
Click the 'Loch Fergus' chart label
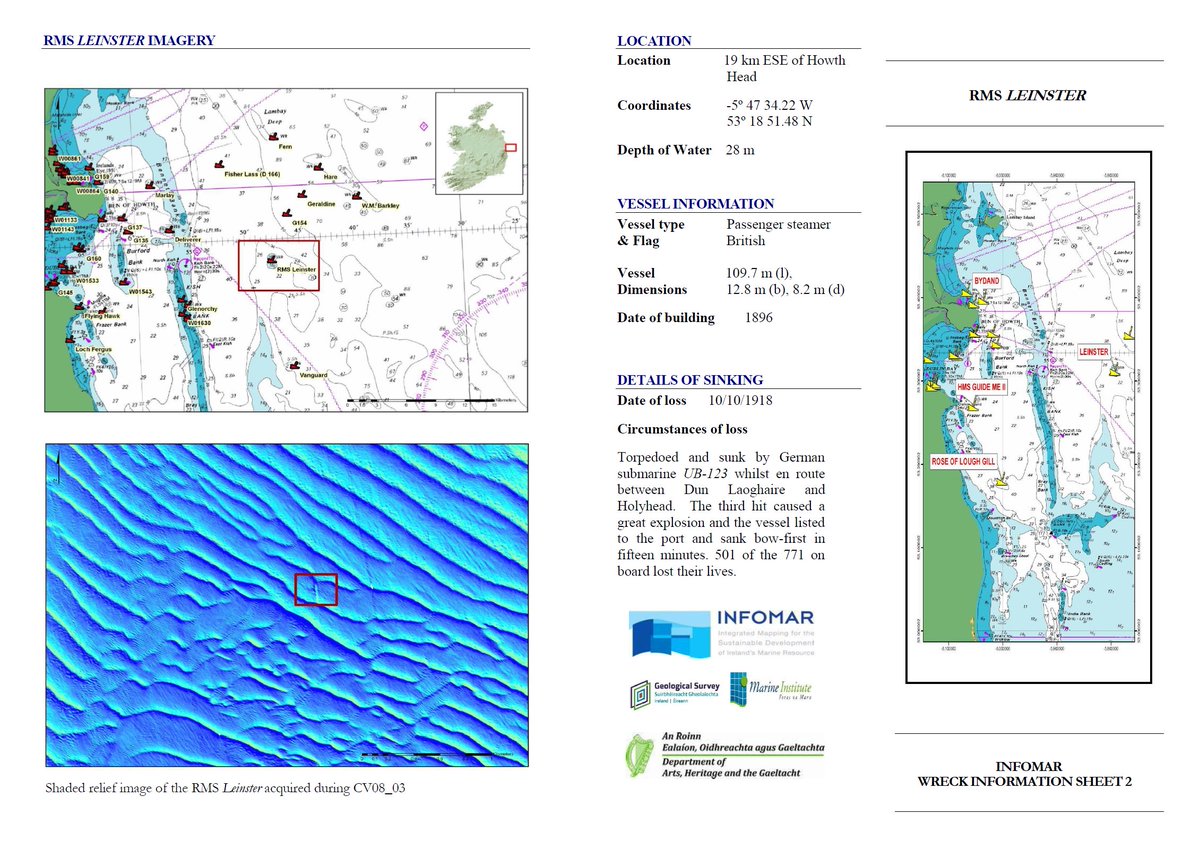point(94,349)
